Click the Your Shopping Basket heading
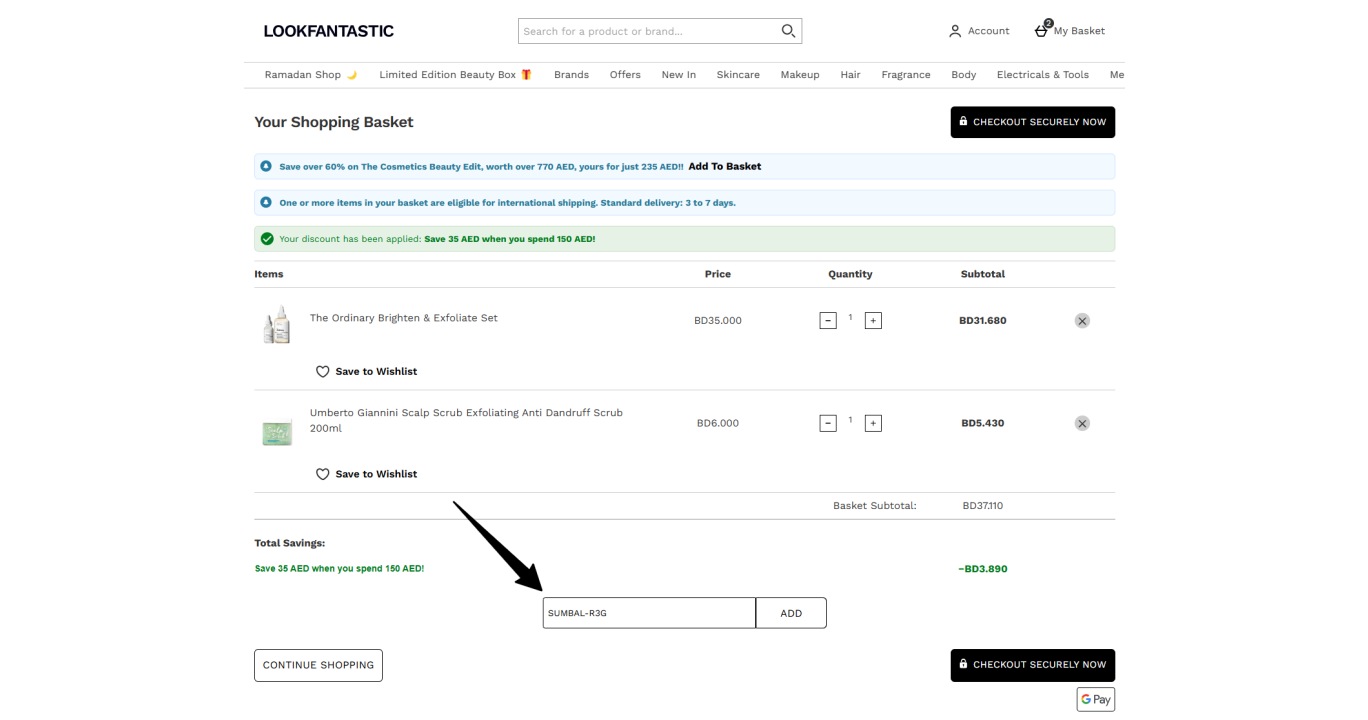The image size is (1368, 720). coord(334,122)
